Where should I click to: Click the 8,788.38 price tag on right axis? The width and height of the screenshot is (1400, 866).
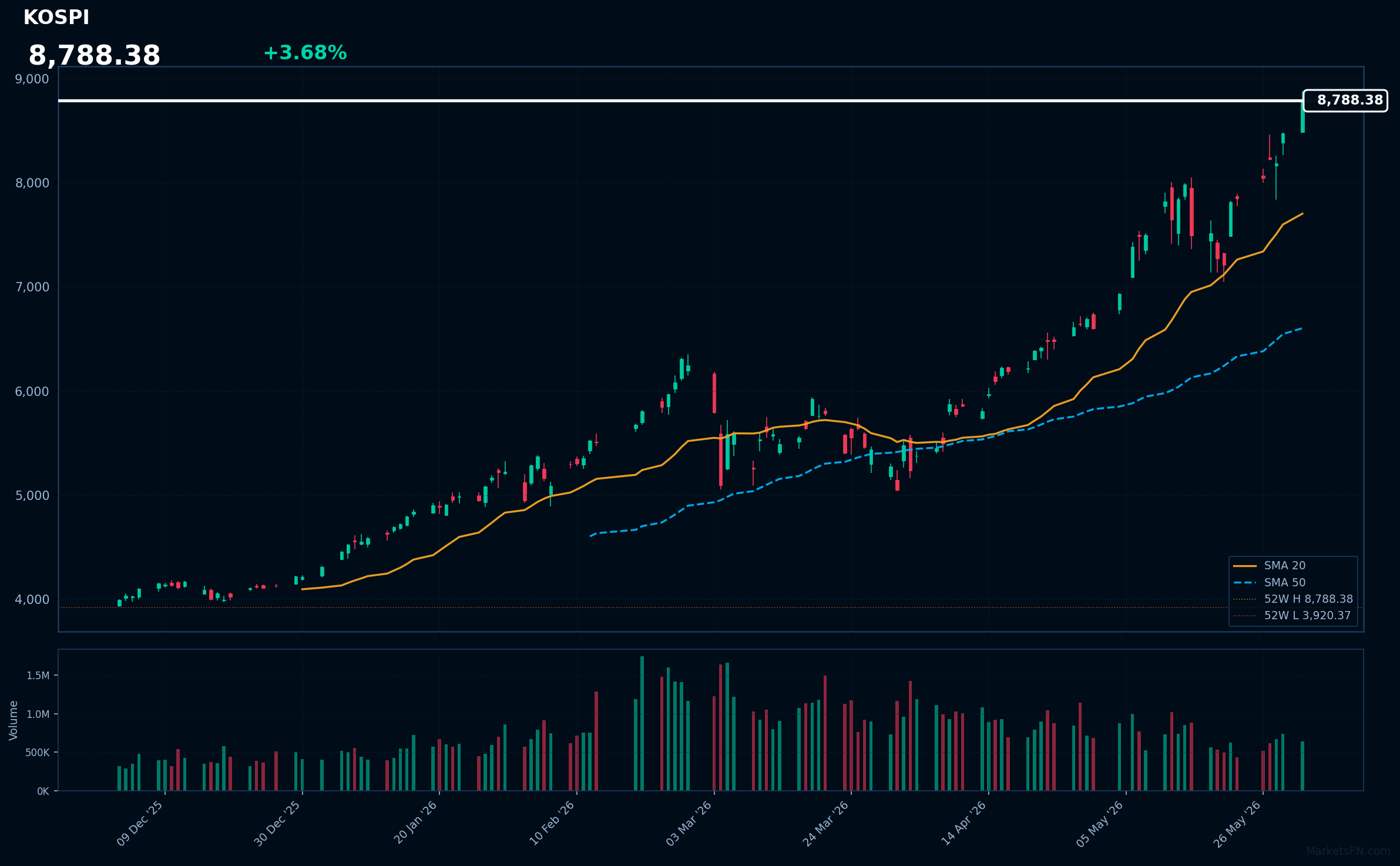pyautogui.click(x=1345, y=100)
